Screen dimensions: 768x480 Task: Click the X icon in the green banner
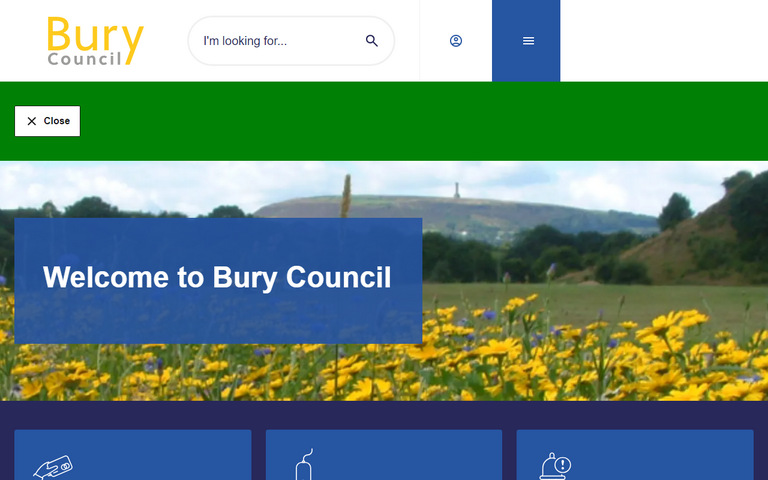click(32, 121)
